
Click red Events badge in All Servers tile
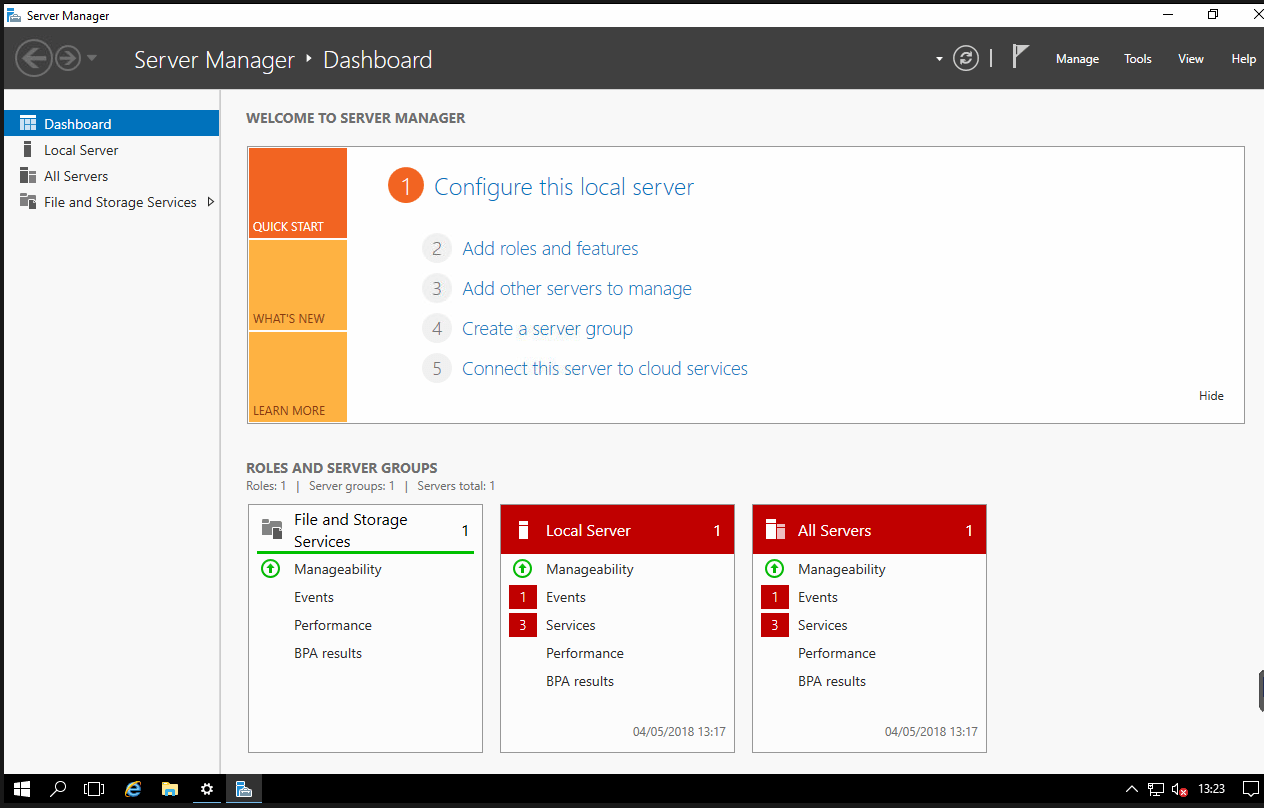(x=775, y=597)
